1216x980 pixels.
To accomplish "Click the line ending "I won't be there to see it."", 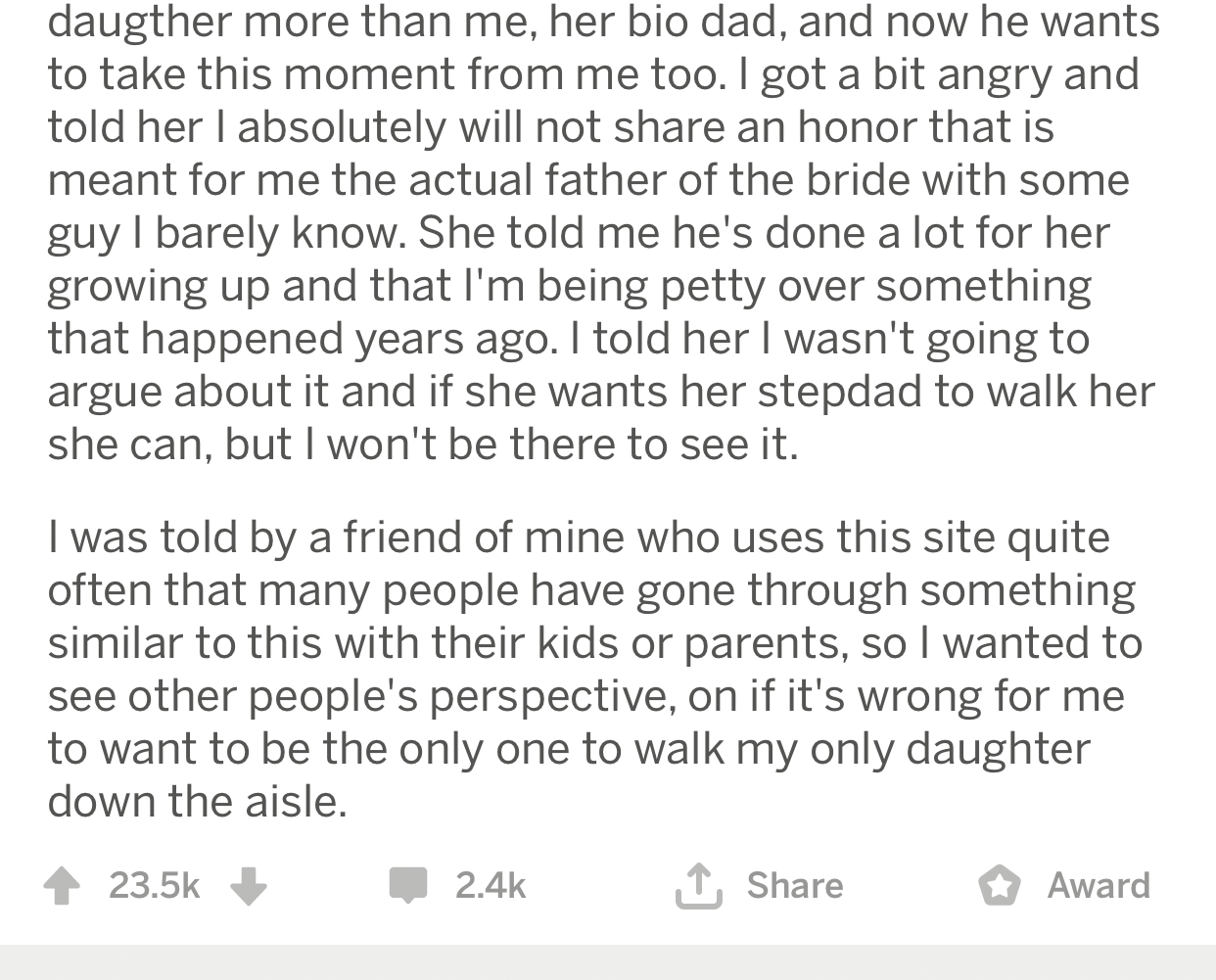I will pyautogui.click(x=423, y=443).
